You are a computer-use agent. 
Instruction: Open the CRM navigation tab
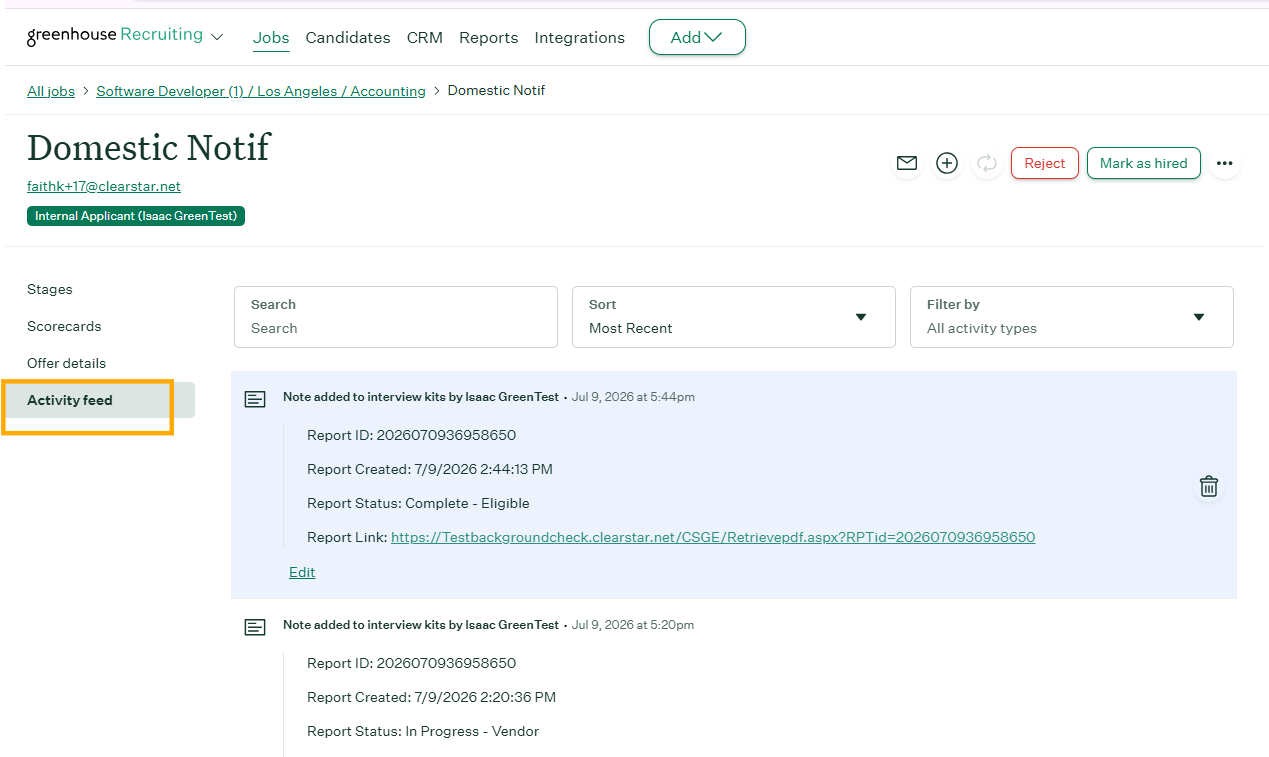coord(425,38)
